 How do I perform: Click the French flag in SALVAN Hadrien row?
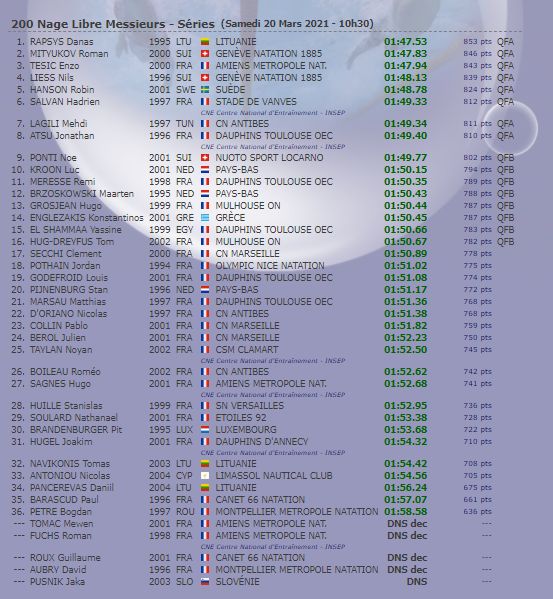click(x=205, y=102)
